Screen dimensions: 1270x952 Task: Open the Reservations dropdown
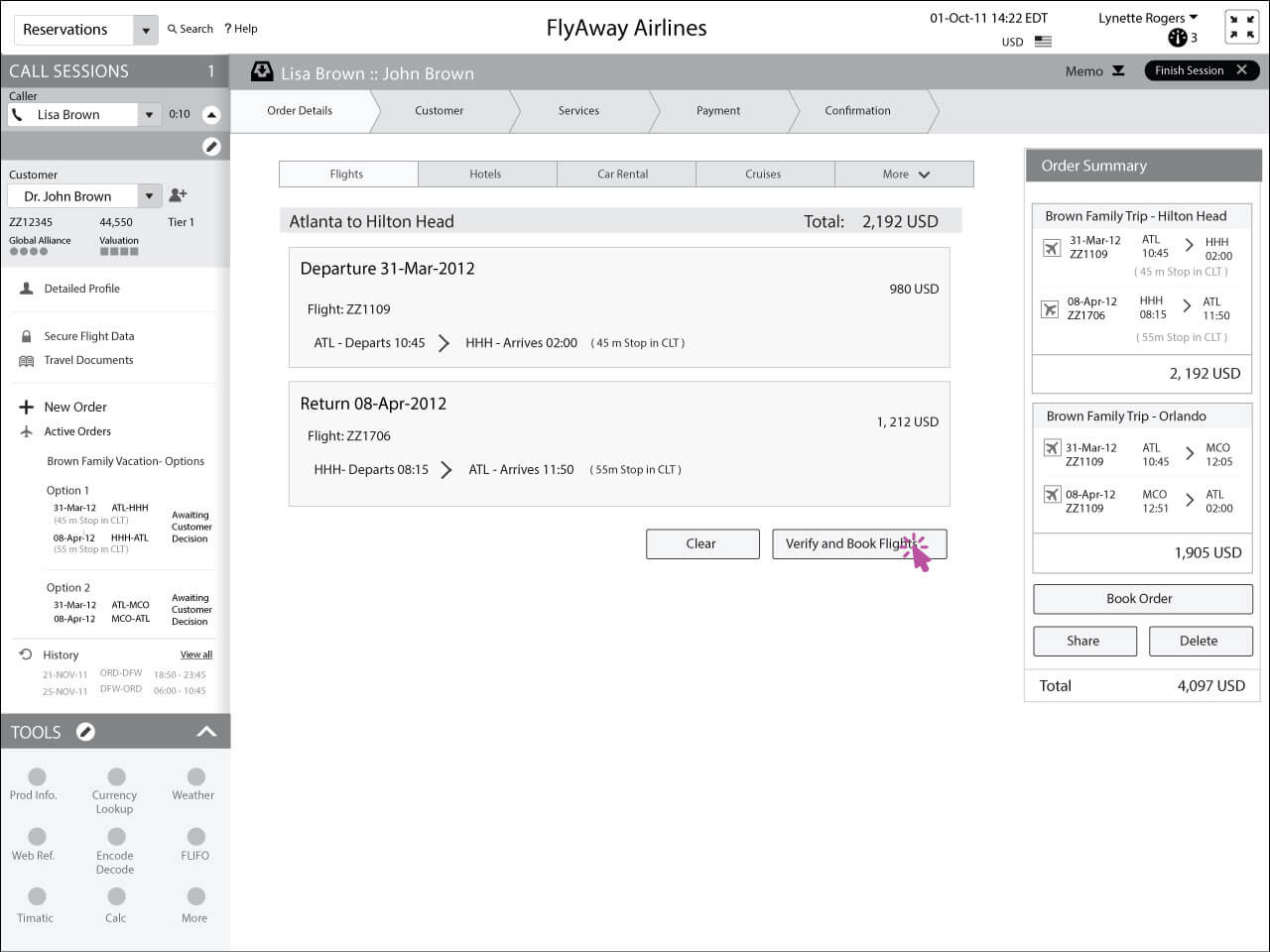point(146,30)
